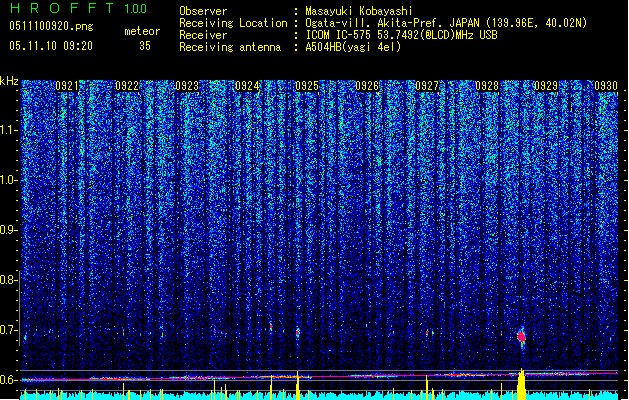The width and height of the screenshot is (629, 400).
Task: Click the 0929 time marker
Action: pyautogui.click(x=546, y=86)
